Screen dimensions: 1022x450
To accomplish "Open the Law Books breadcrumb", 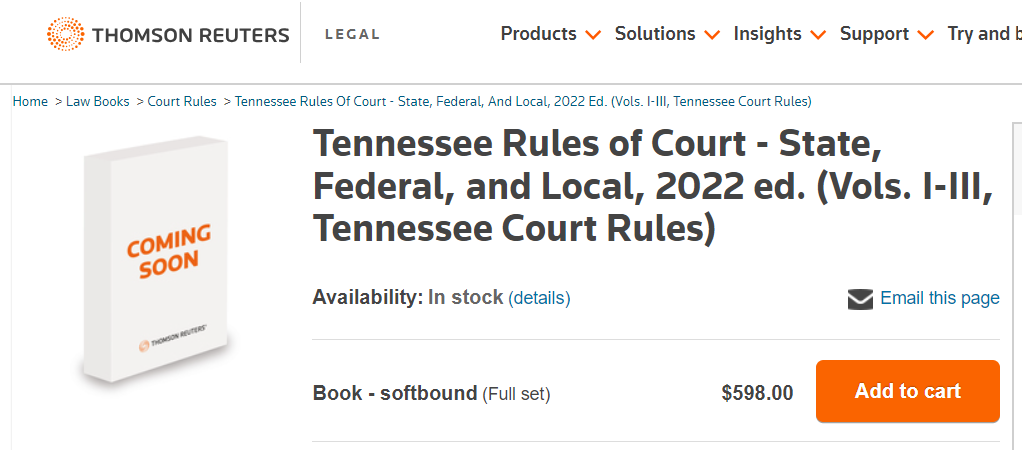I will (x=98, y=101).
